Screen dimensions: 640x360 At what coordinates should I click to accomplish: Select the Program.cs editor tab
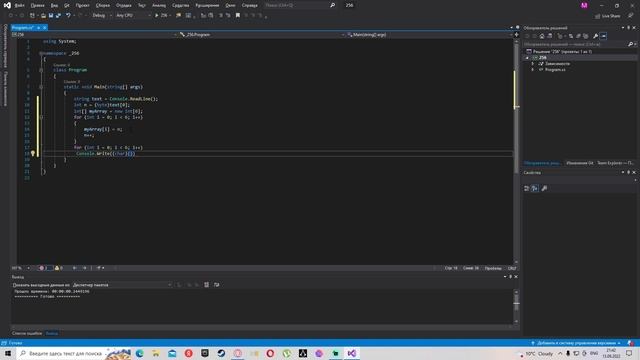click(x=22, y=27)
